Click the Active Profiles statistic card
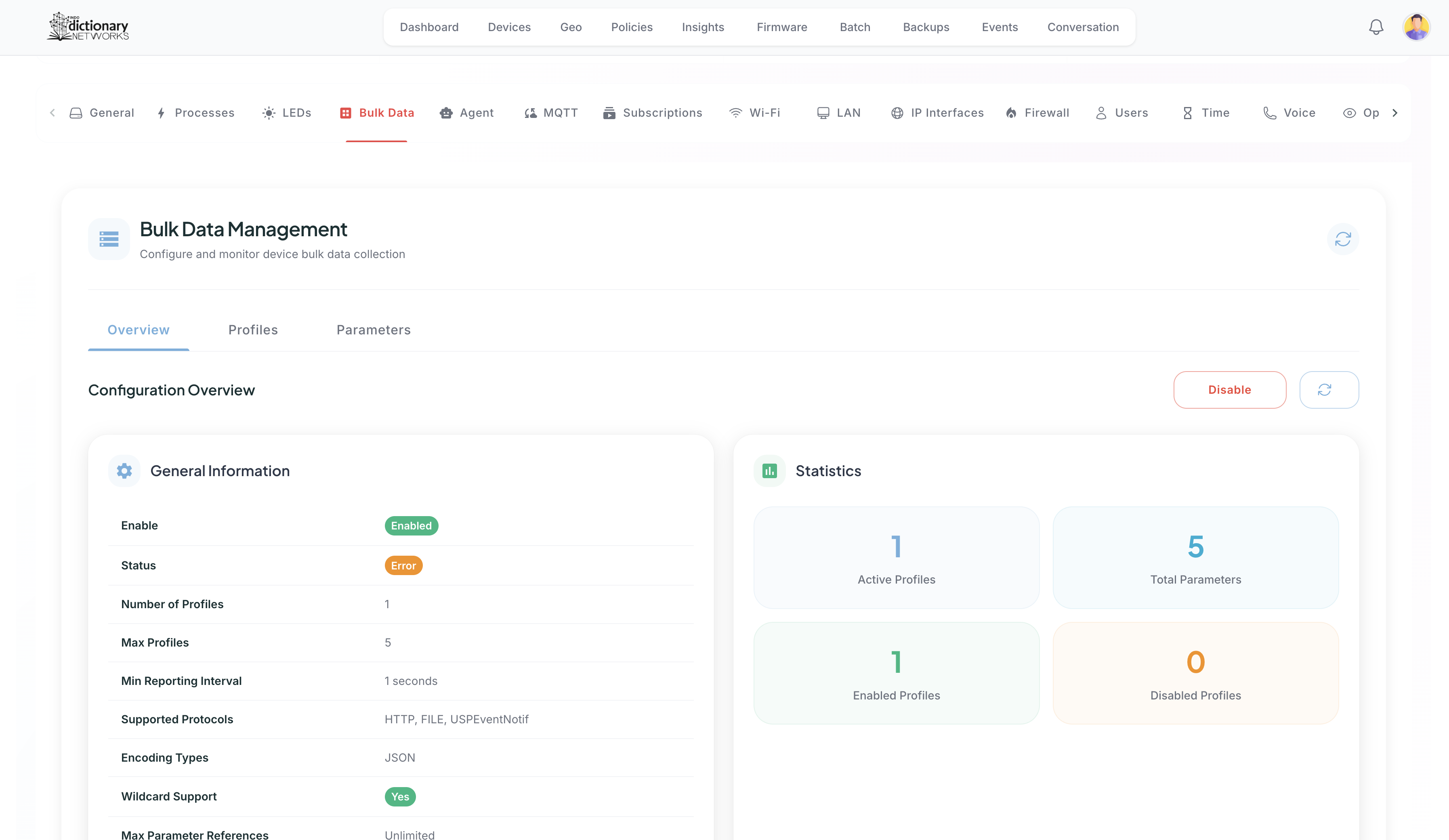The height and width of the screenshot is (840, 1449). coord(896,557)
